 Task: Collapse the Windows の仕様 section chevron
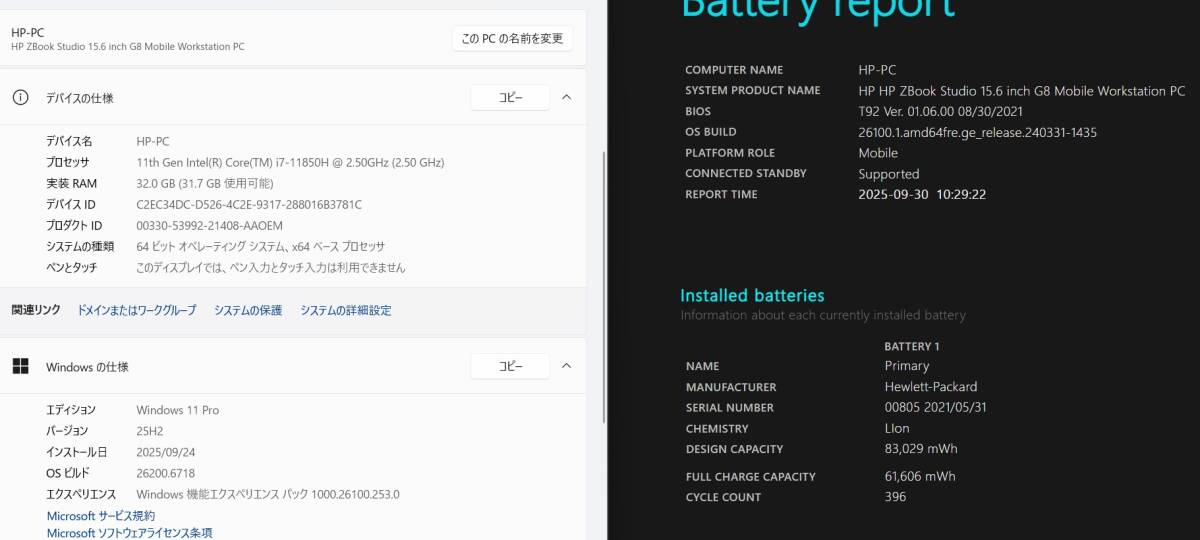click(x=566, y=366)
